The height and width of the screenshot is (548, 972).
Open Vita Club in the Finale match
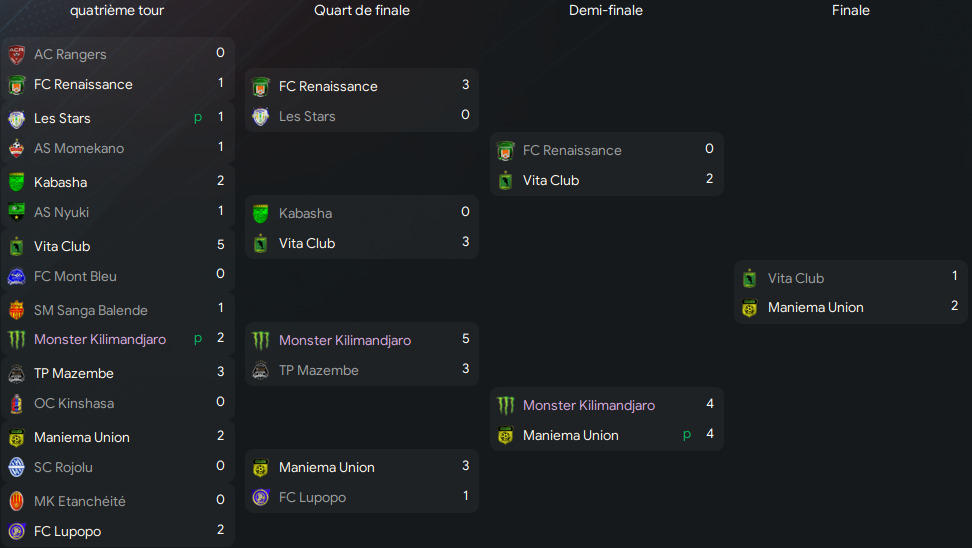point(796,278)
